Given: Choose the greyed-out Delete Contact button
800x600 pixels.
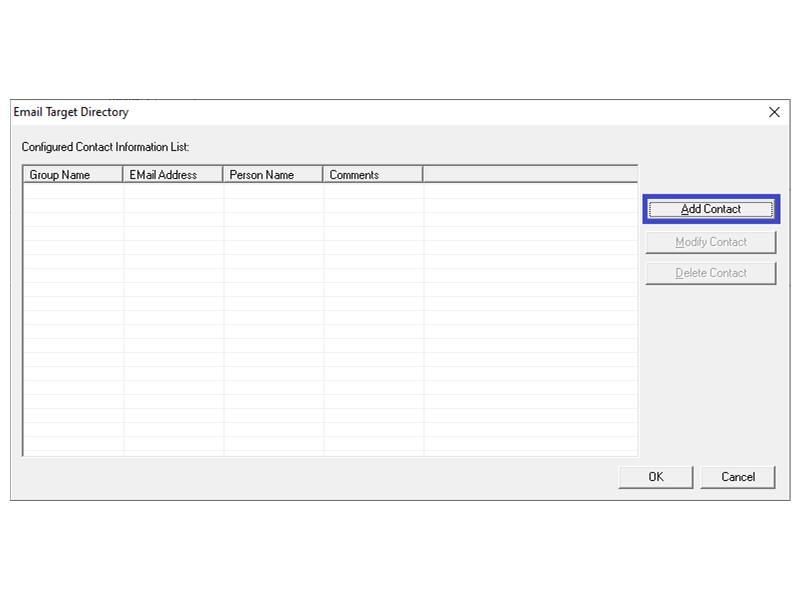Looking at the screenshot, I should (711, 273).
